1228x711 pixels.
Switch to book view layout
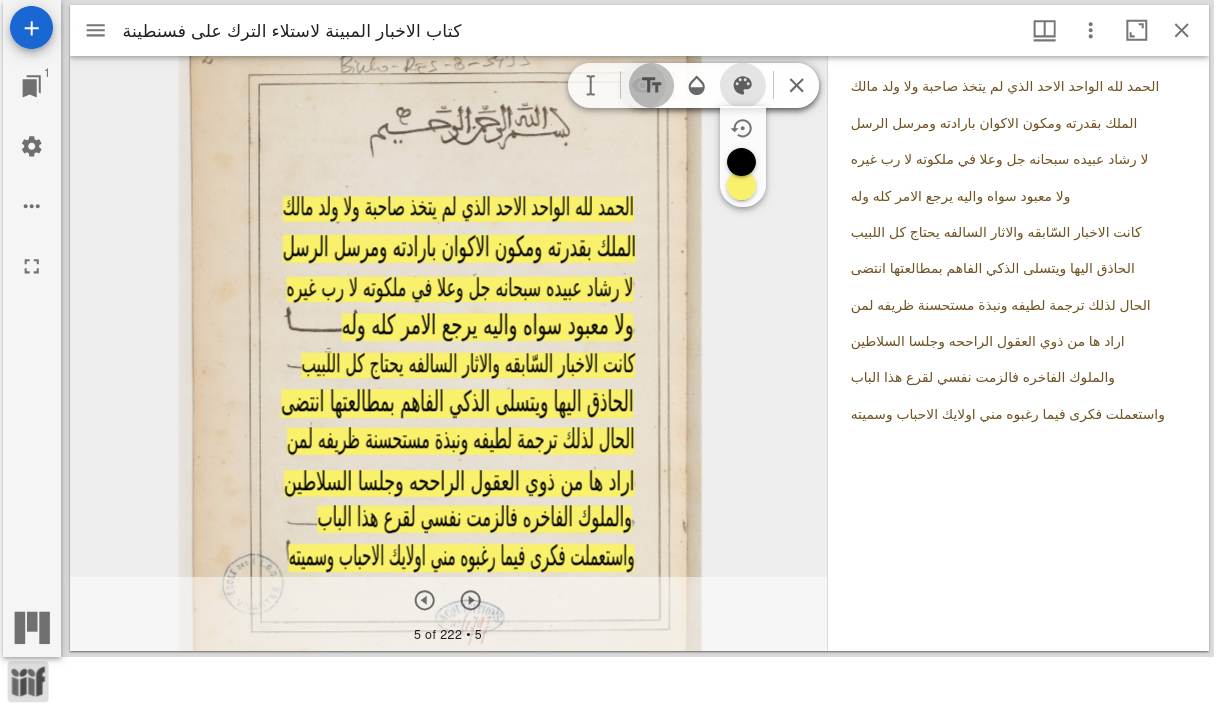point(1044,31)
